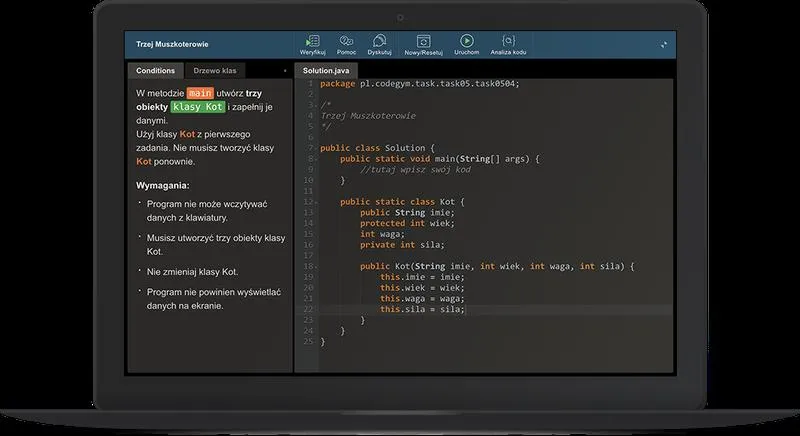Click line number 22 in the gutter
The height and width of the screenshot is (436, 800).
click(308, 309)
